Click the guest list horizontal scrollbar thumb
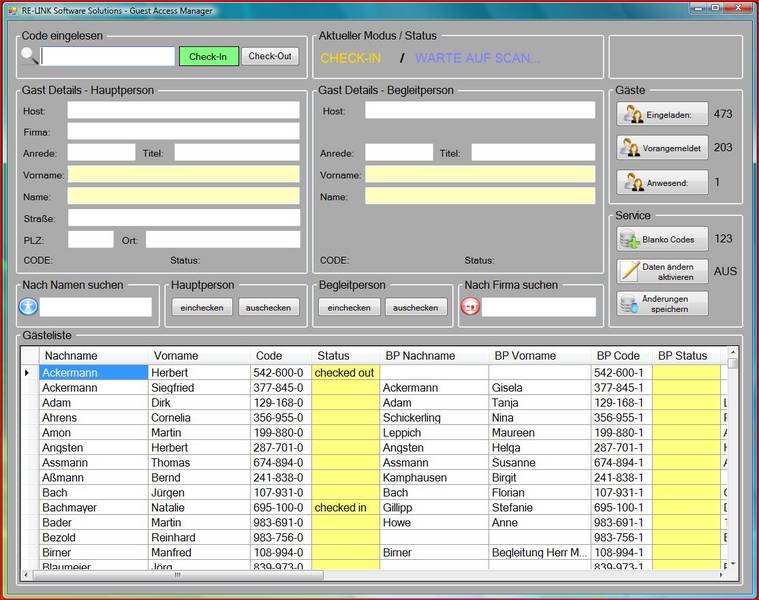Screen dimensions: 759x600 tap(178, 575)
